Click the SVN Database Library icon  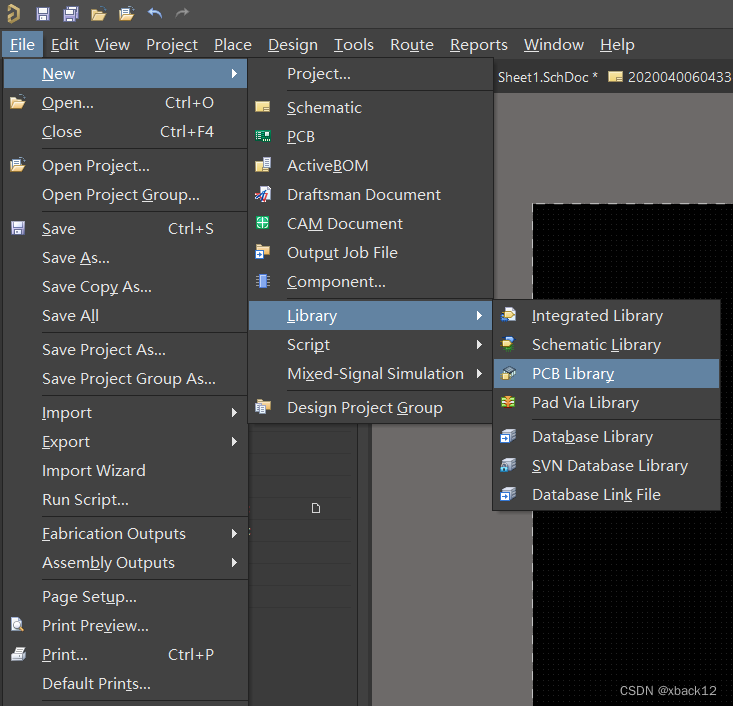pos(508,465)
